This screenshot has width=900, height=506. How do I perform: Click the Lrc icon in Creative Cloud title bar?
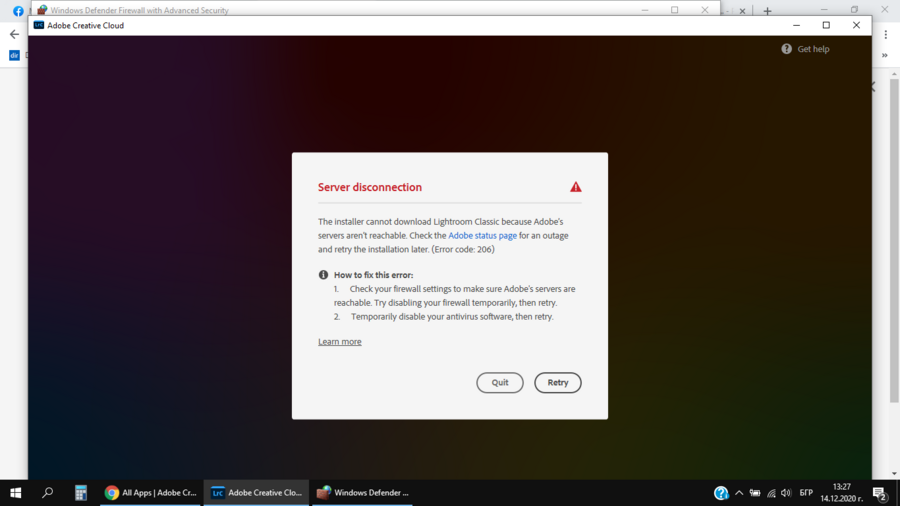pyautogui.click(x=38, y=25)
